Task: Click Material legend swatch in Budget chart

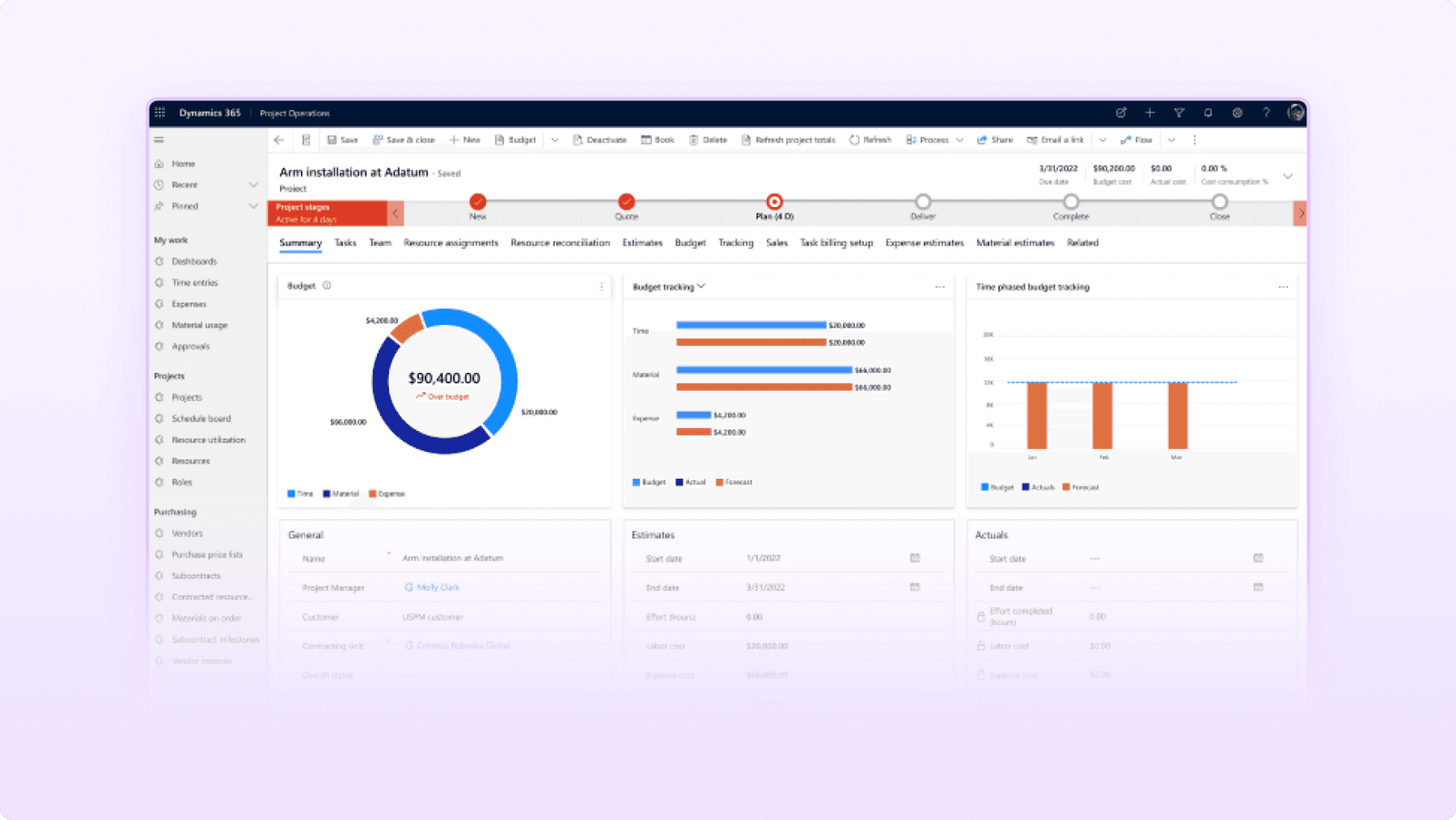Action: coord(327,493)
